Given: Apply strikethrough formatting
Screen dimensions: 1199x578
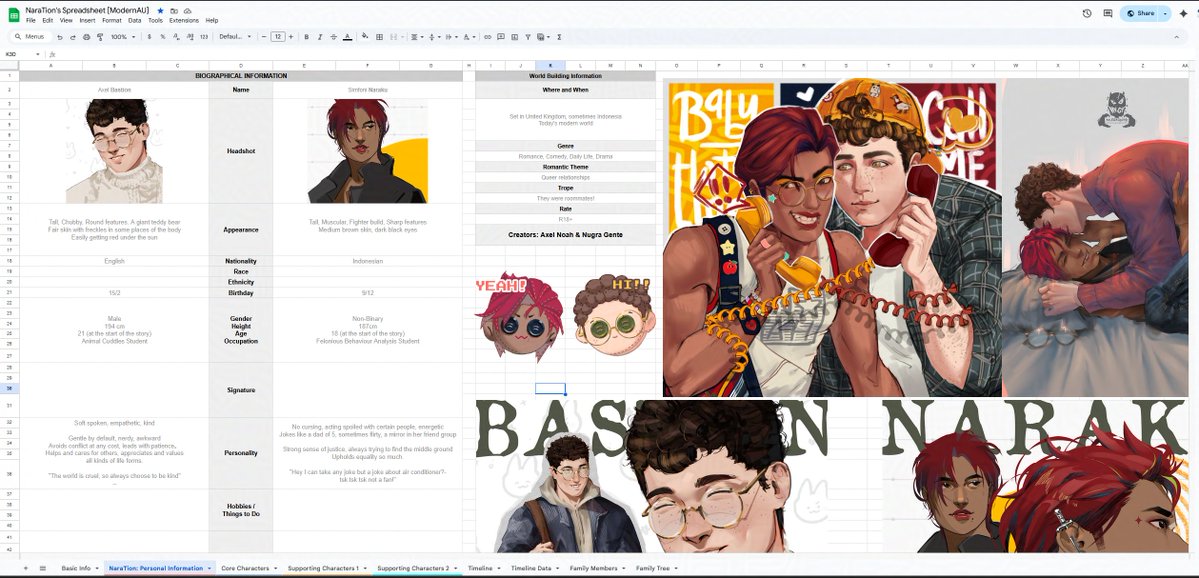Looking at the screenshot, I should (332, 37).
